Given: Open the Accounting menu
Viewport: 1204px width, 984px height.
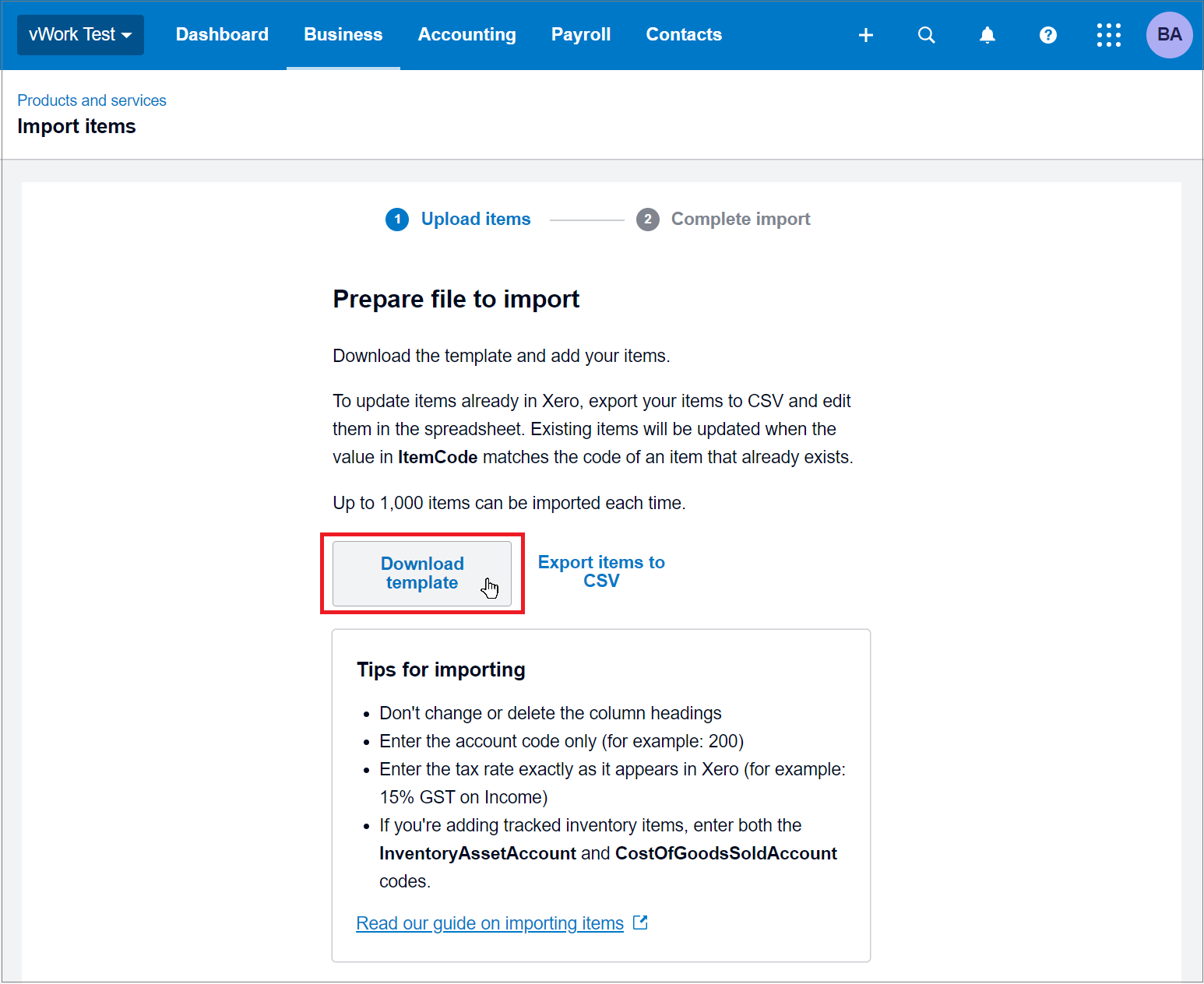Looking at the screenshot, I should pyautogui.click(x=467, y=35).
